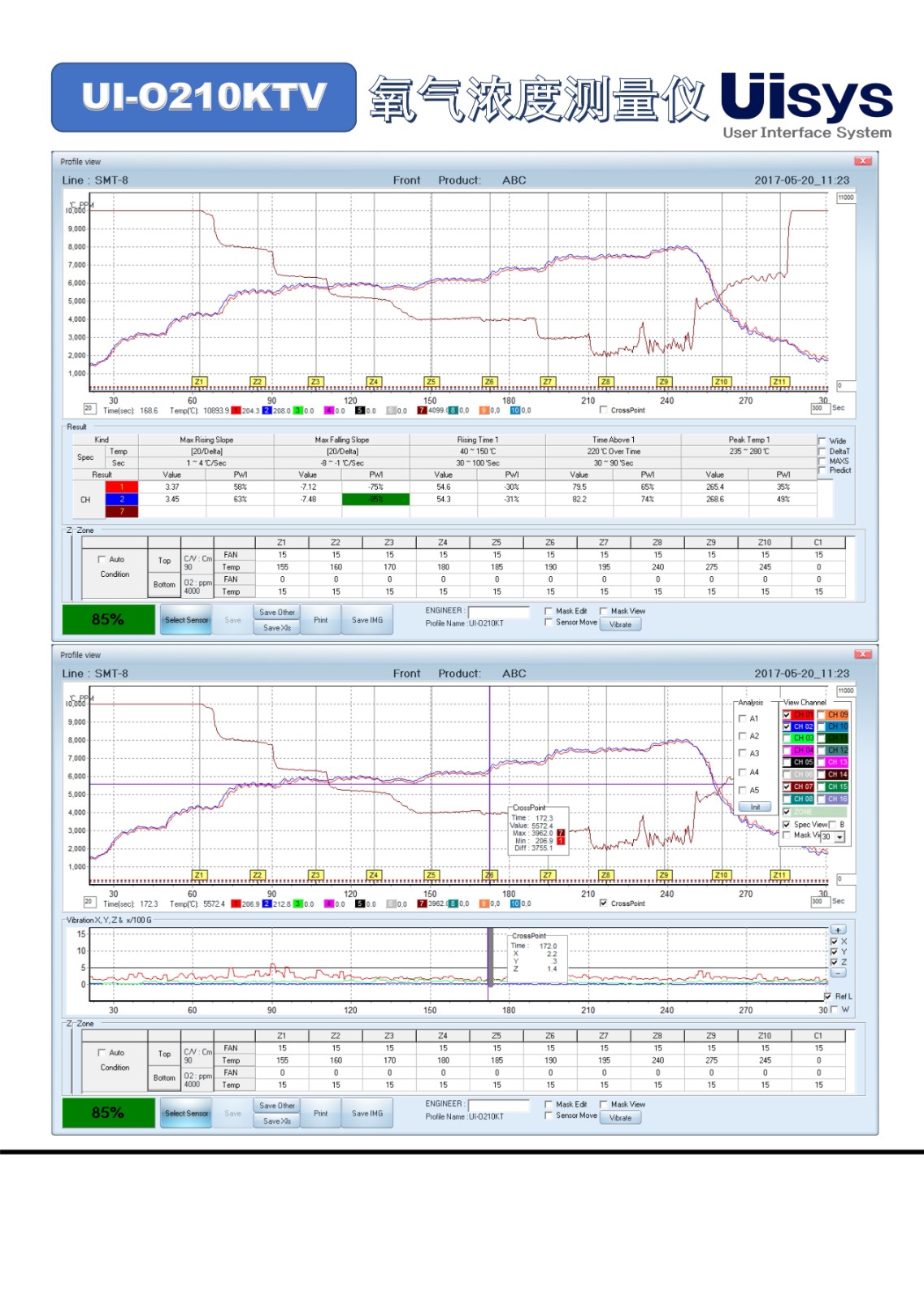Click the minus button beside vibration graph
The width and height of the screenshot is (924, 1300).
tap(838, 973)
